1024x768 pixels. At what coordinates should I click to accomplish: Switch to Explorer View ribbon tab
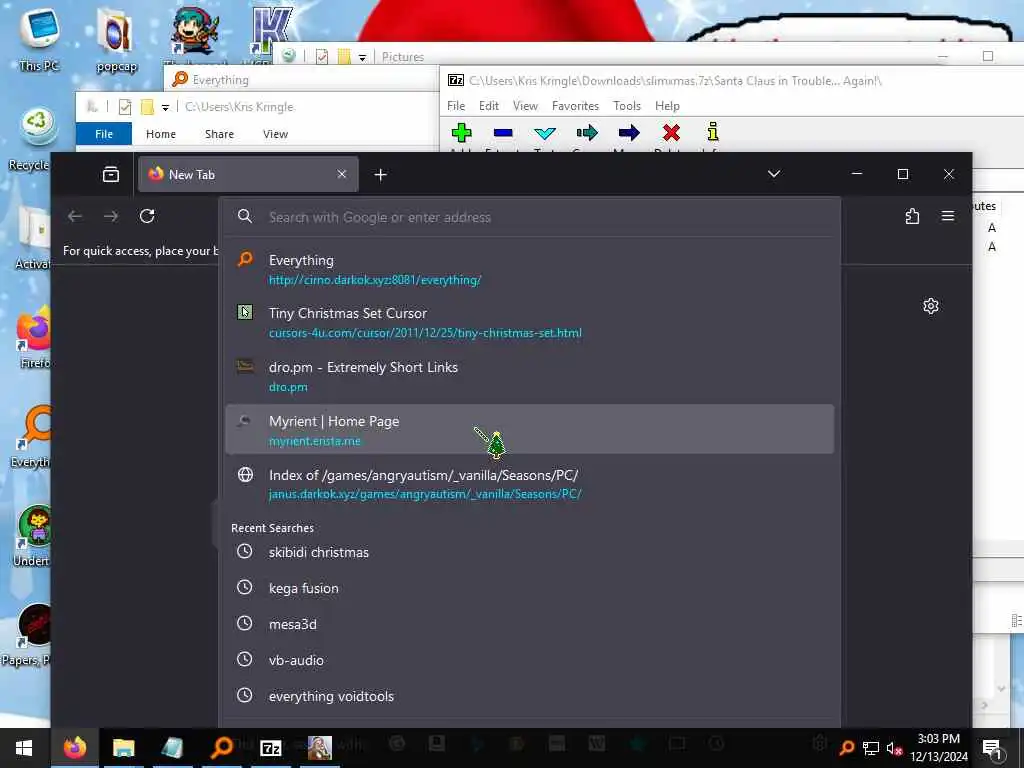tap(276, 134)
